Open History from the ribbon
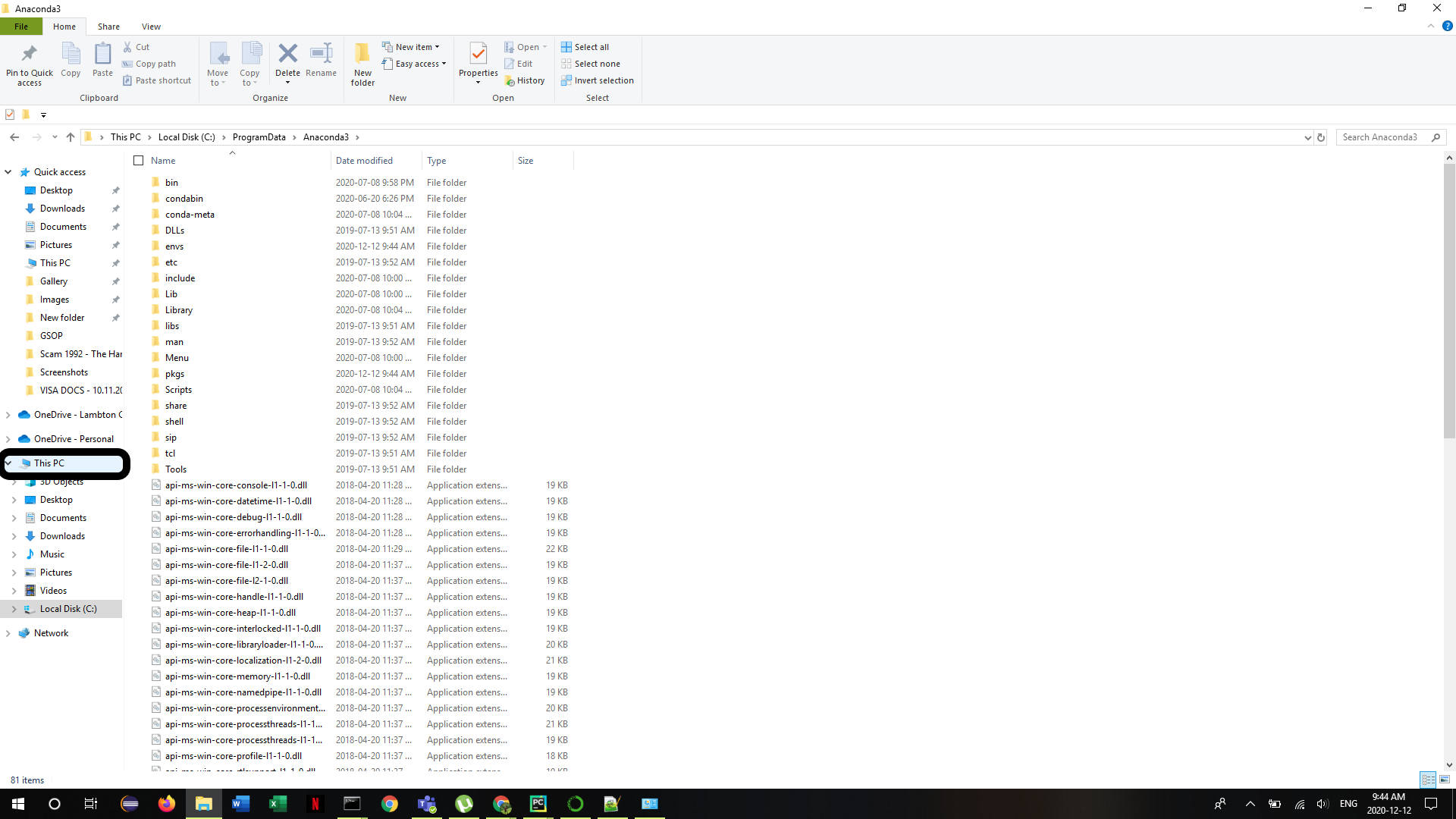Viewport: 1456px width, 819px height. click(x=525, y=80)
